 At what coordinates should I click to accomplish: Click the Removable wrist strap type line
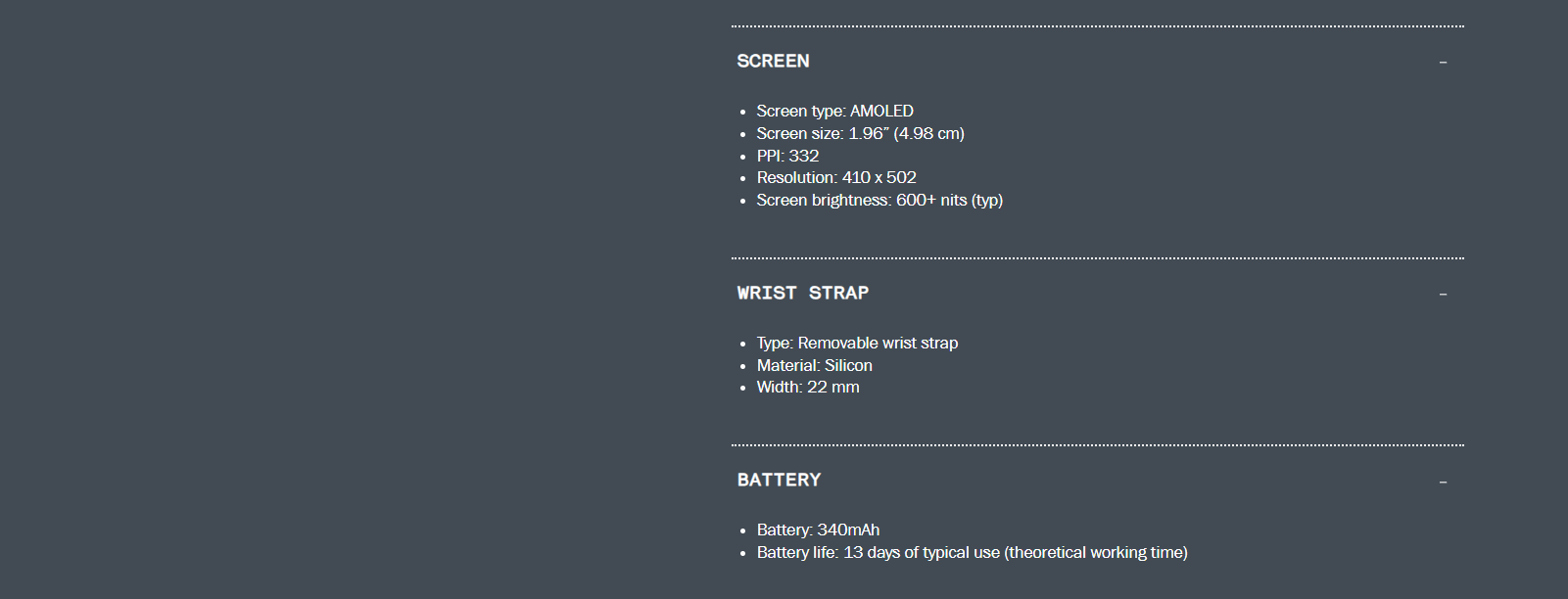(x=857, y=343)
